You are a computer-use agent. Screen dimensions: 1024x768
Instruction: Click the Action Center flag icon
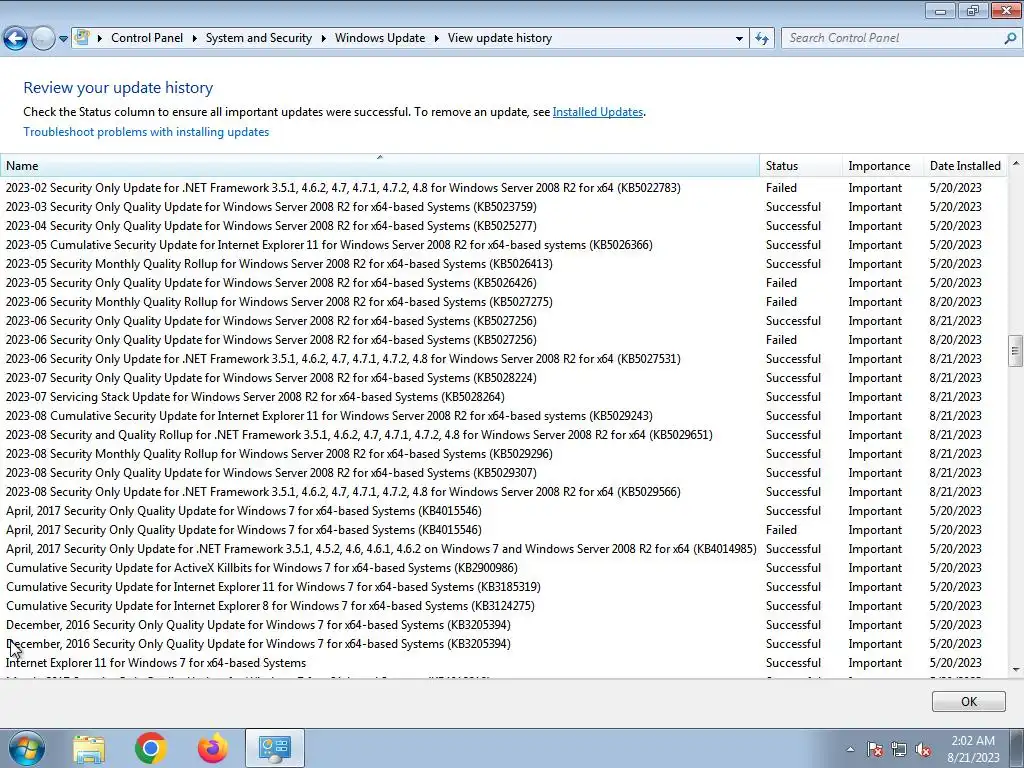click(875, 749)
